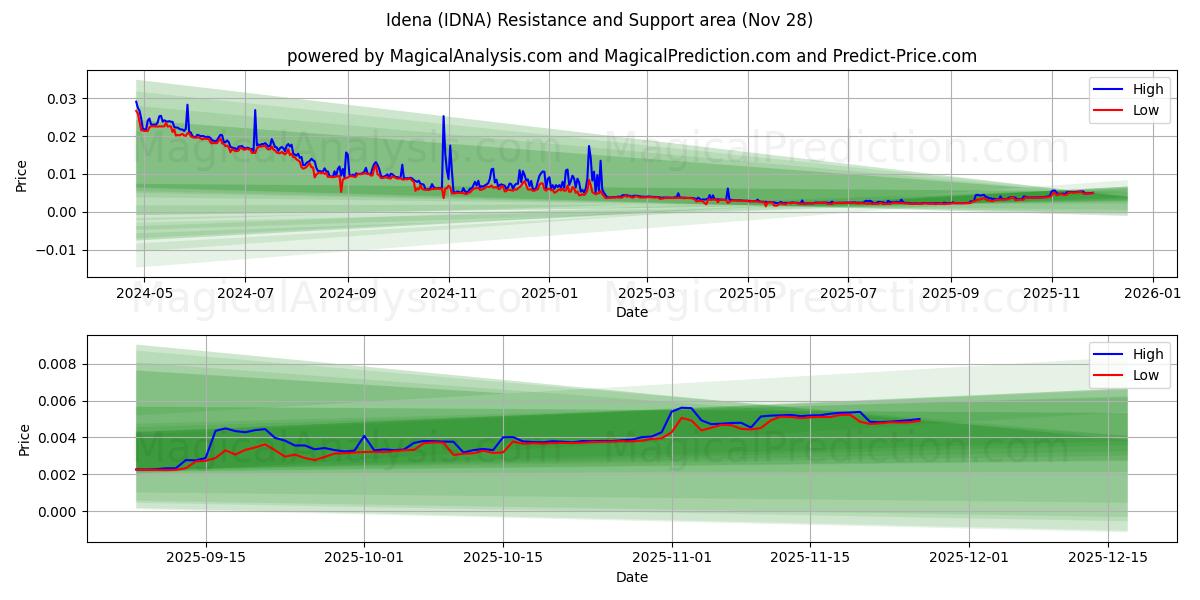
Task: Select the High legend entry in the top chart
Action: coord(1147,89)
